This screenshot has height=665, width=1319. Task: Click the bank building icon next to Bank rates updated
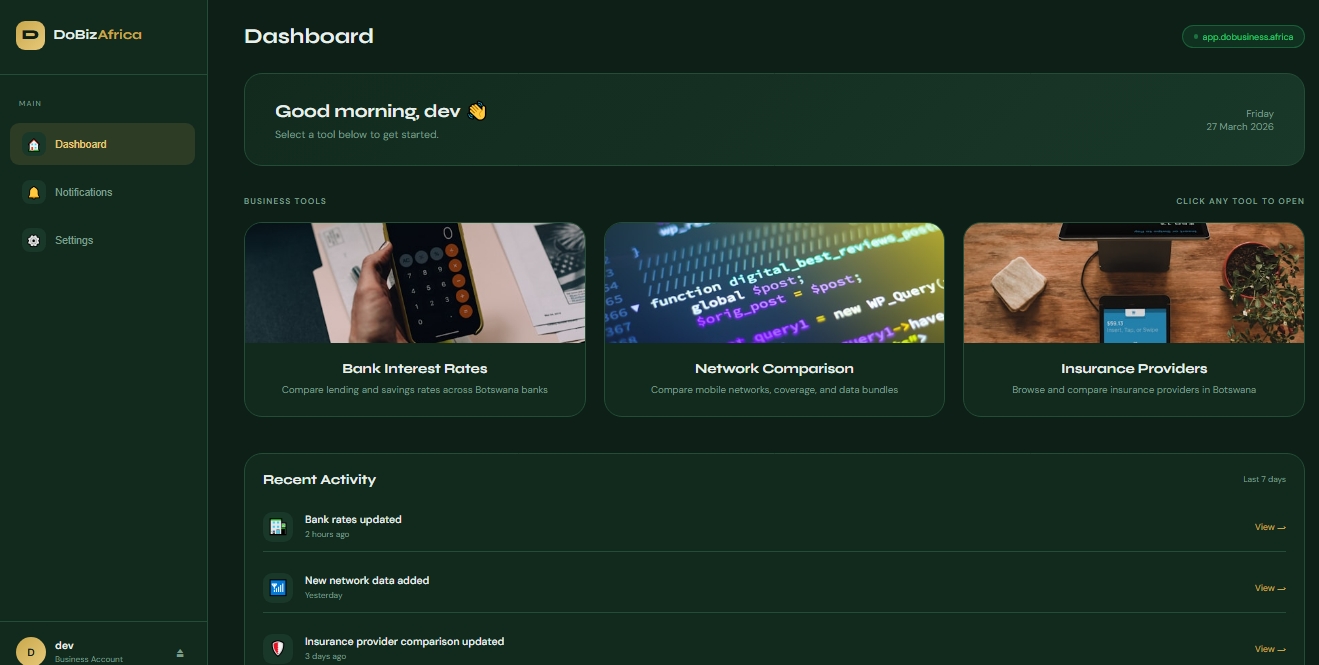[278, 526]
